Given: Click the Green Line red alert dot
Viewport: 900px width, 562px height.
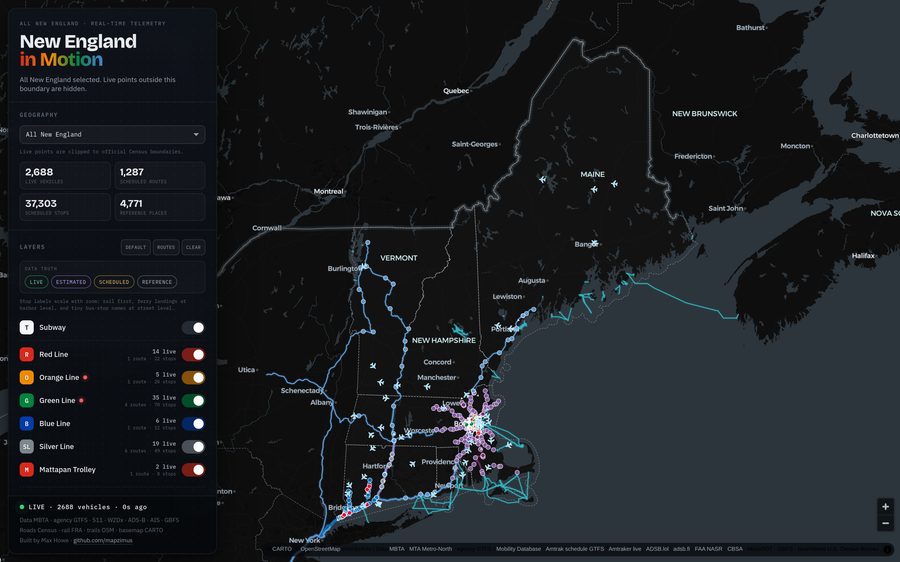Looking at the screenshot, I should (81, 400).
